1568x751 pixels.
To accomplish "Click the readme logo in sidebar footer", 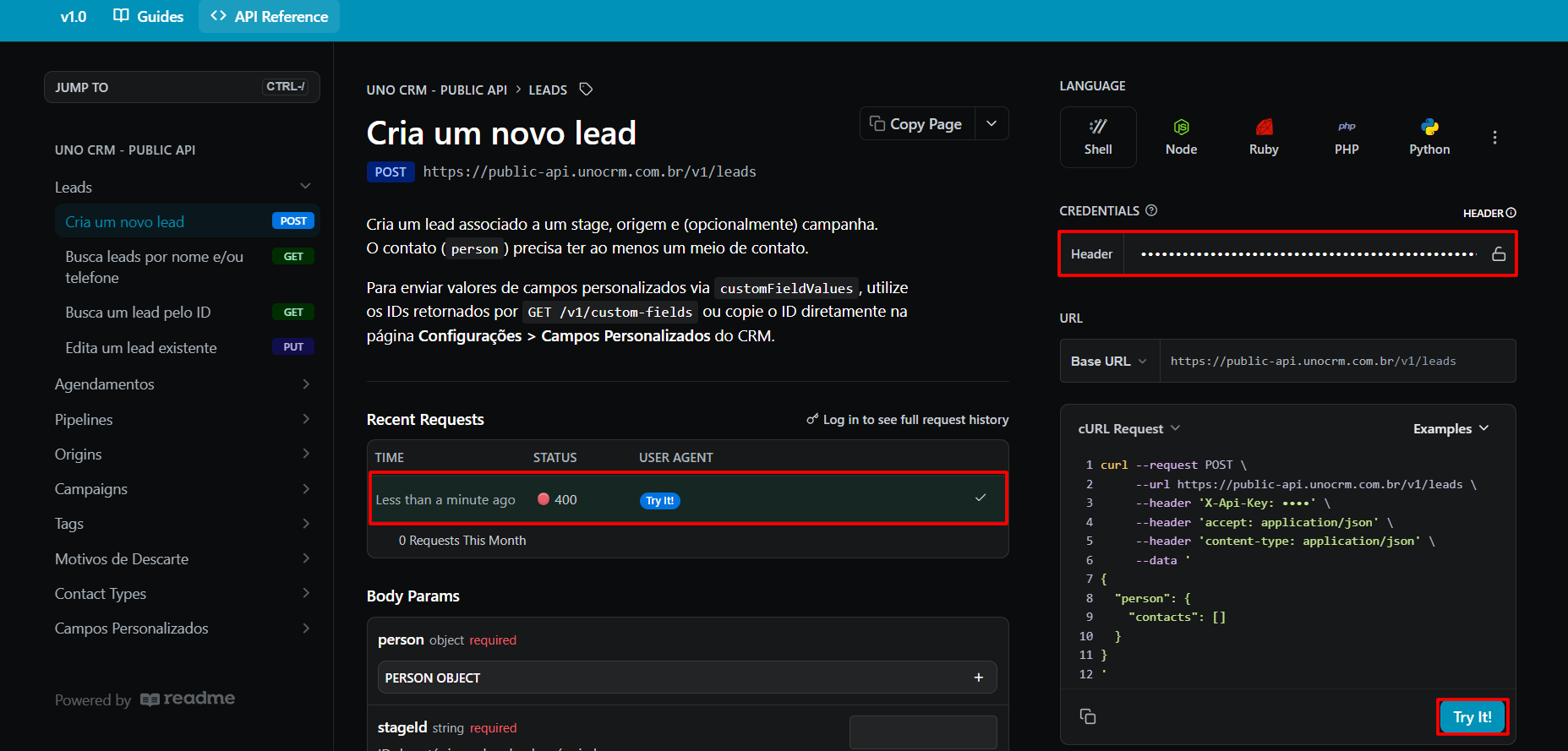I will coord(188,699).
